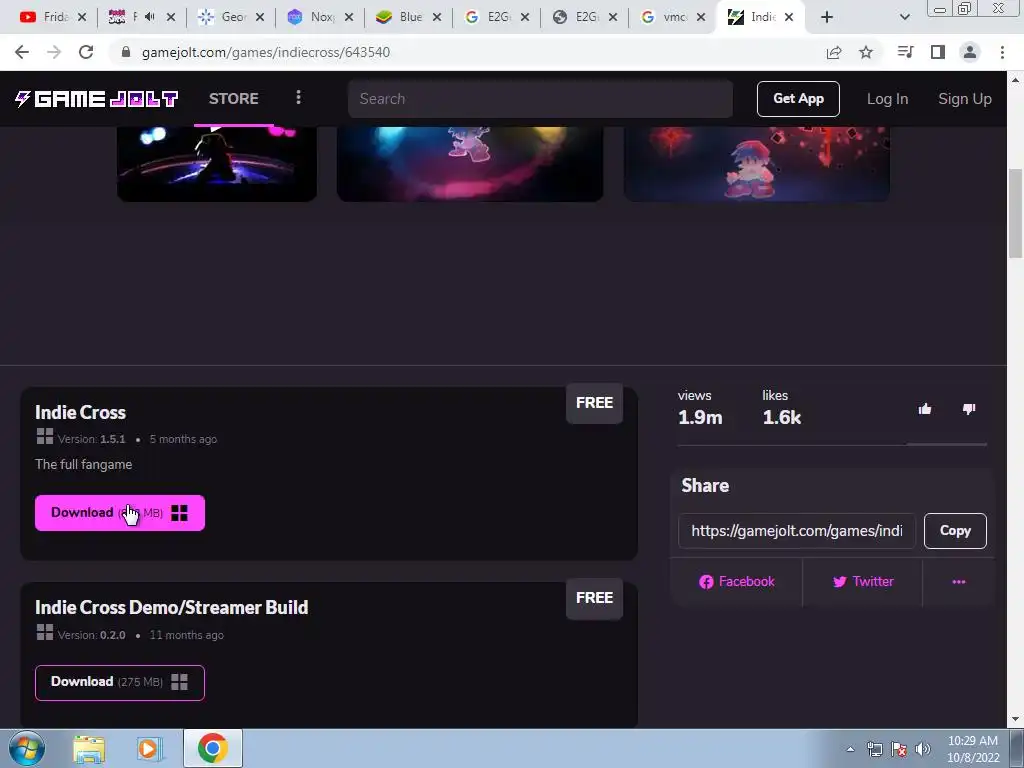This screenshot has height=768, width=1024.
Task: Click the Sign Up link
Action: click(965, 99)
